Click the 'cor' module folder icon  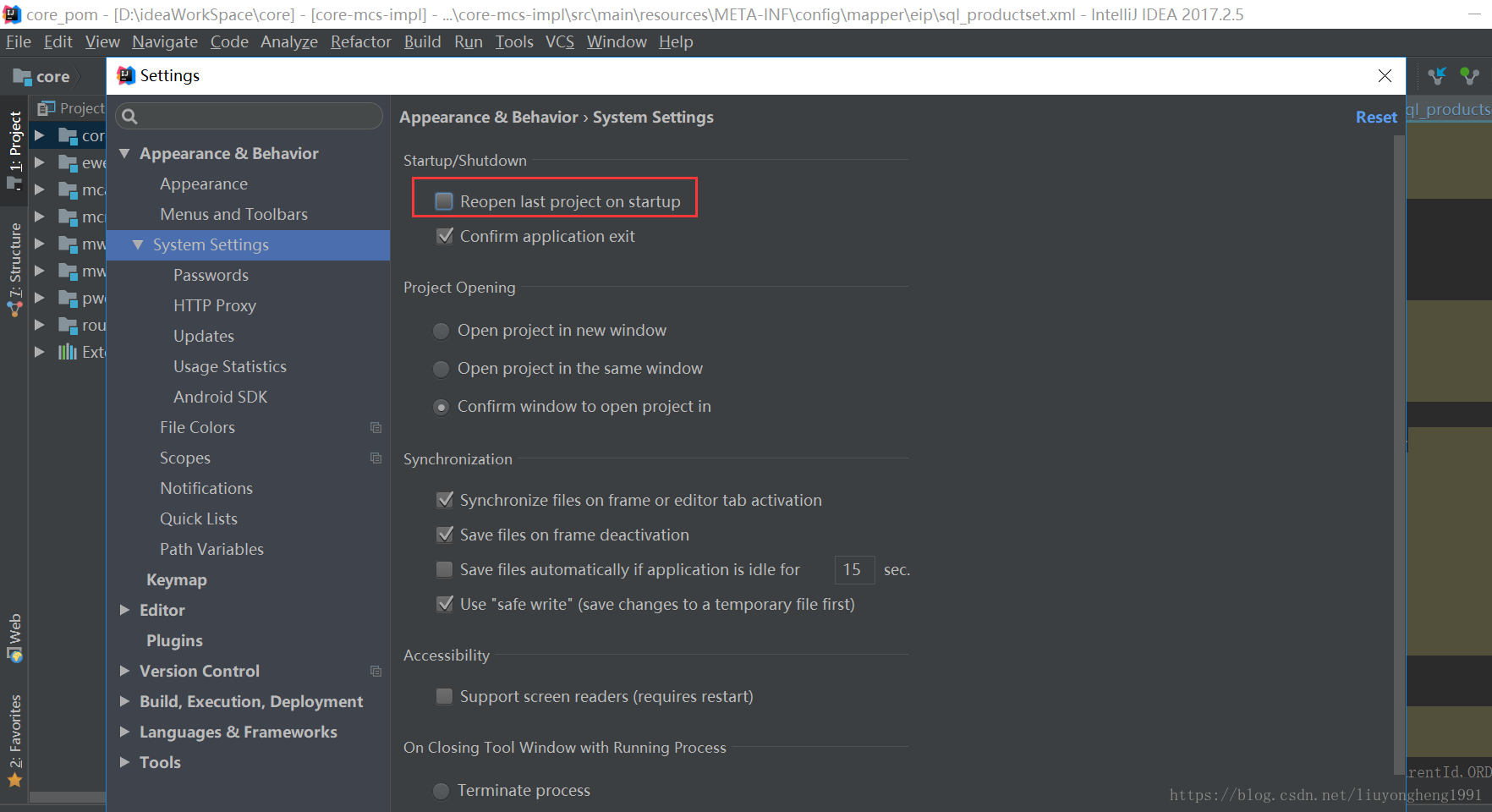coord(68,135)
